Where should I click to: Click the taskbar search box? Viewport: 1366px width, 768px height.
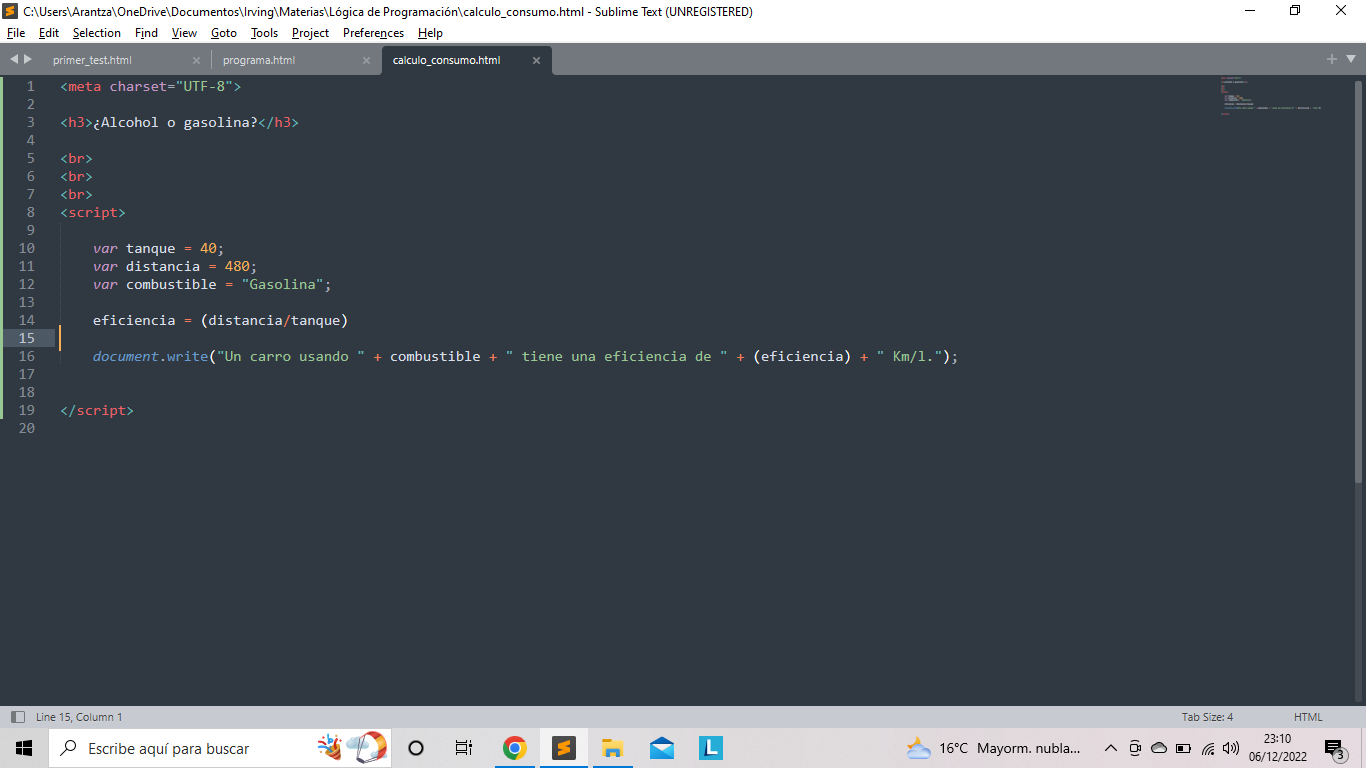click(x=218, y=748)
